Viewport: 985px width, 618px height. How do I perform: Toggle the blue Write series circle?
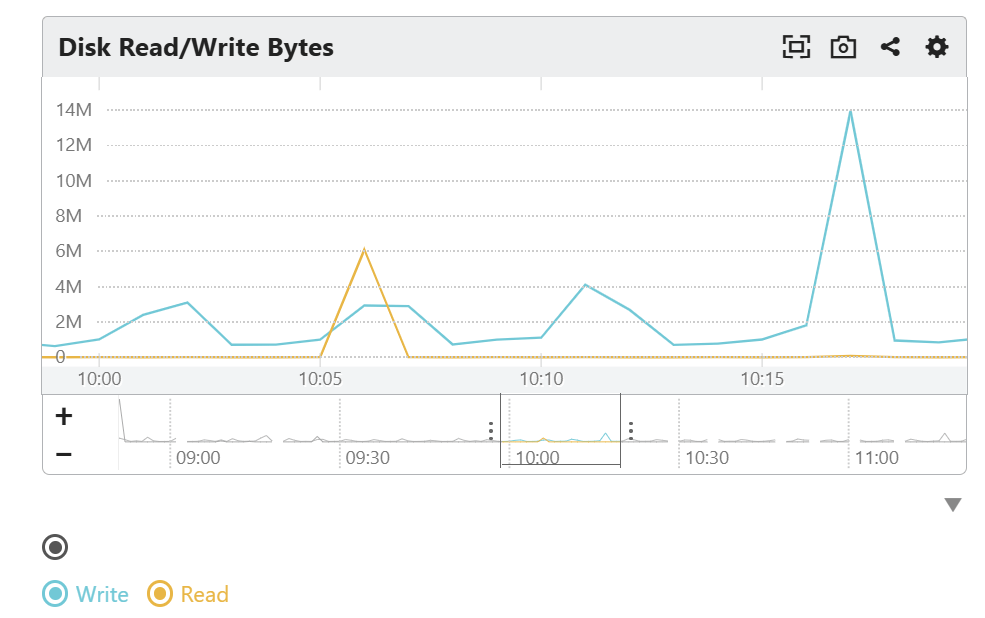(x=55, y=594)
